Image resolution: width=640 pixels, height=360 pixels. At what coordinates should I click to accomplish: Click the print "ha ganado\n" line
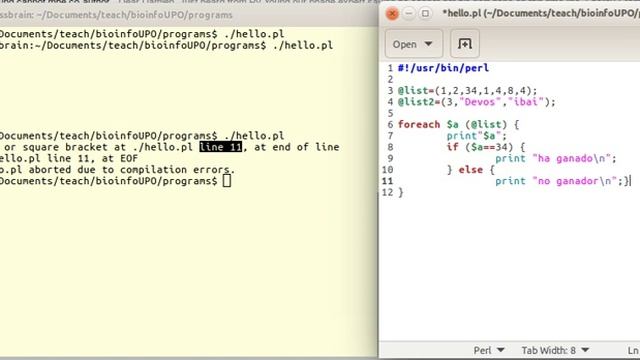coord(556,158)
